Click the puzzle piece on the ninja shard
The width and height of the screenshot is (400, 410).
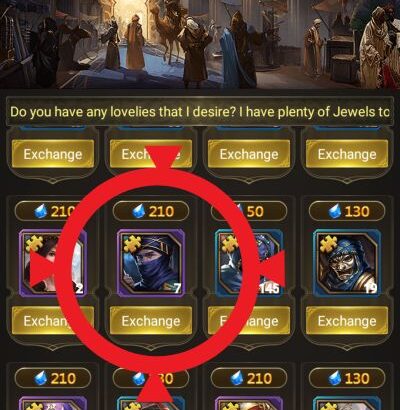click(132, 244)
